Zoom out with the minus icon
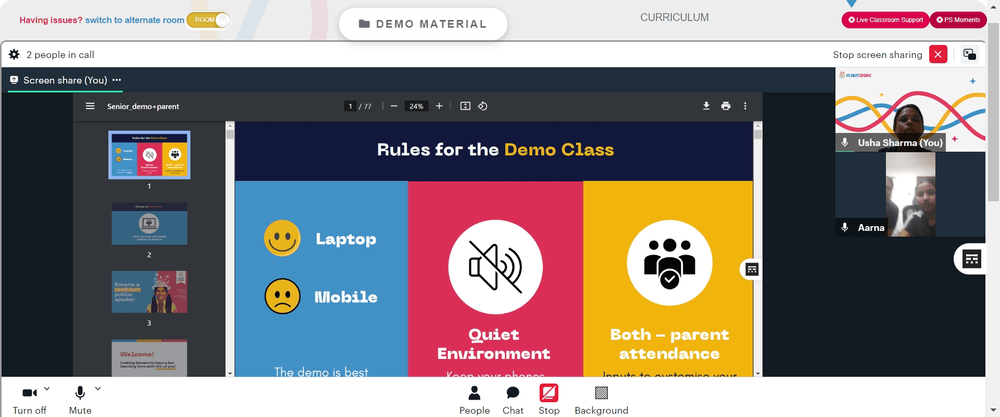 click(x=394, y=106)
